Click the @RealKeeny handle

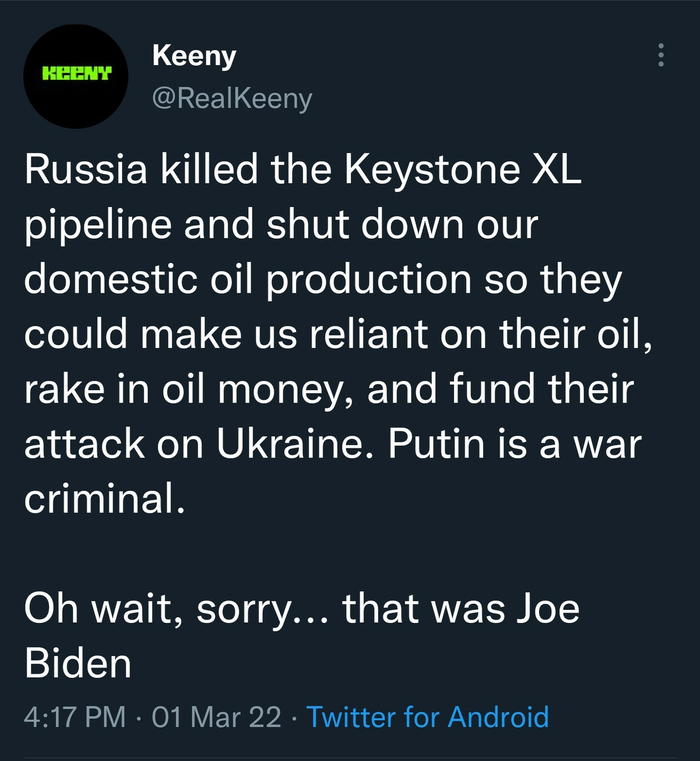coord(232,98)
